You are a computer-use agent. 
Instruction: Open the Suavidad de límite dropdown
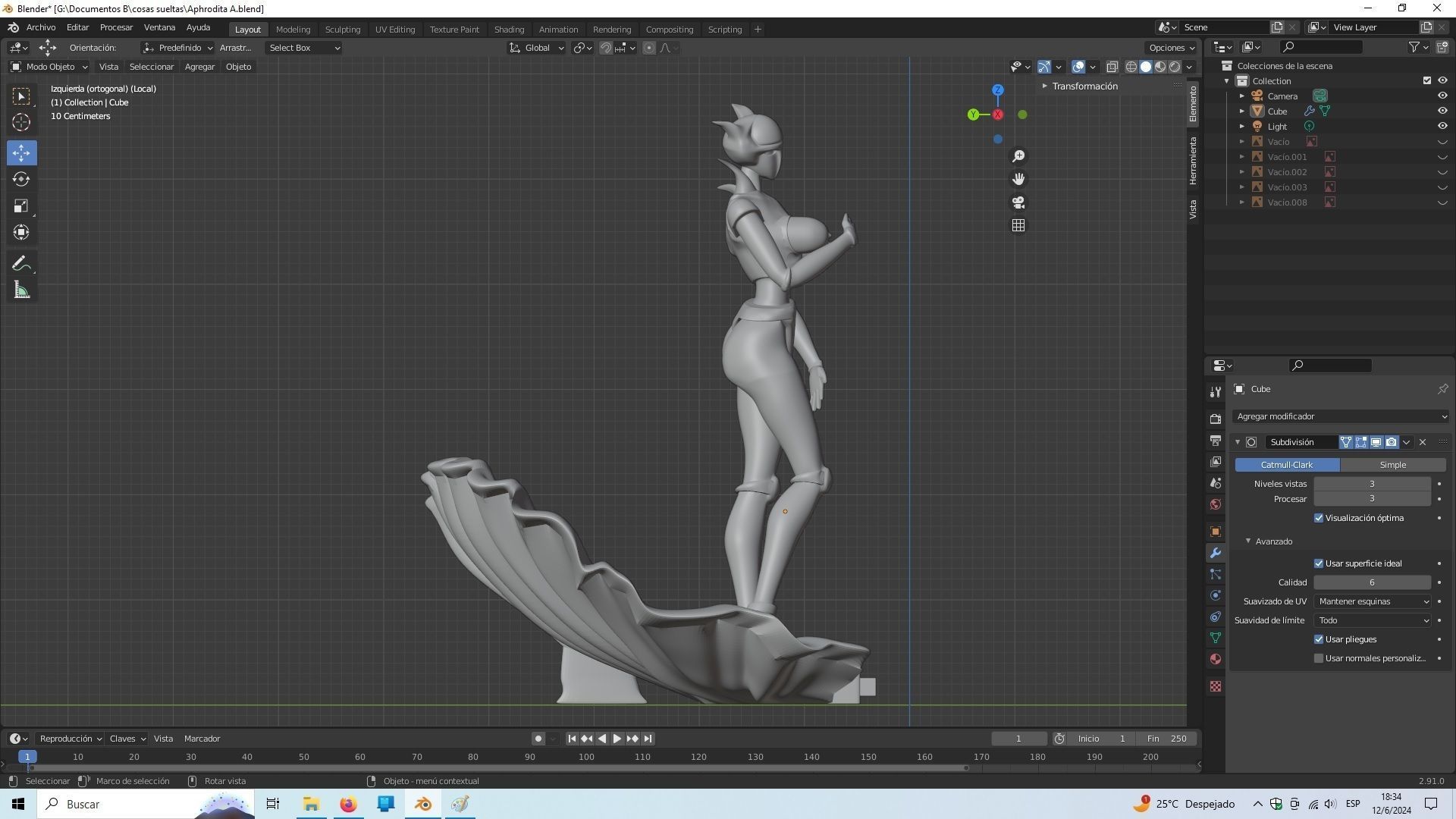point(1373,620)
